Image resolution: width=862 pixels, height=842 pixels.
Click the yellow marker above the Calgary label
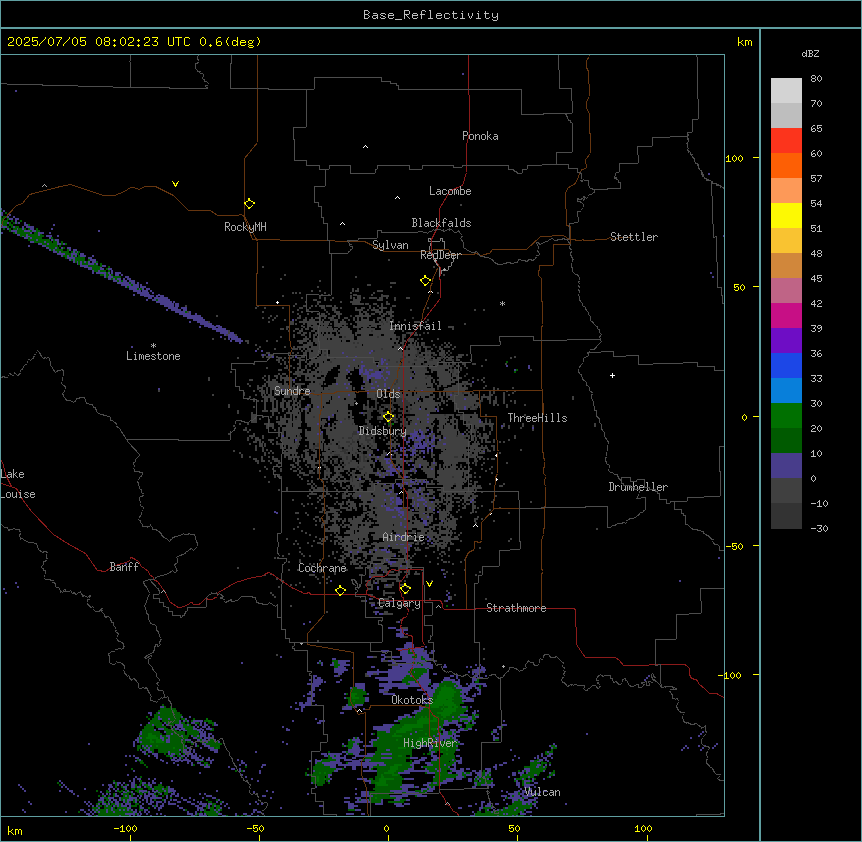[406, 589]
